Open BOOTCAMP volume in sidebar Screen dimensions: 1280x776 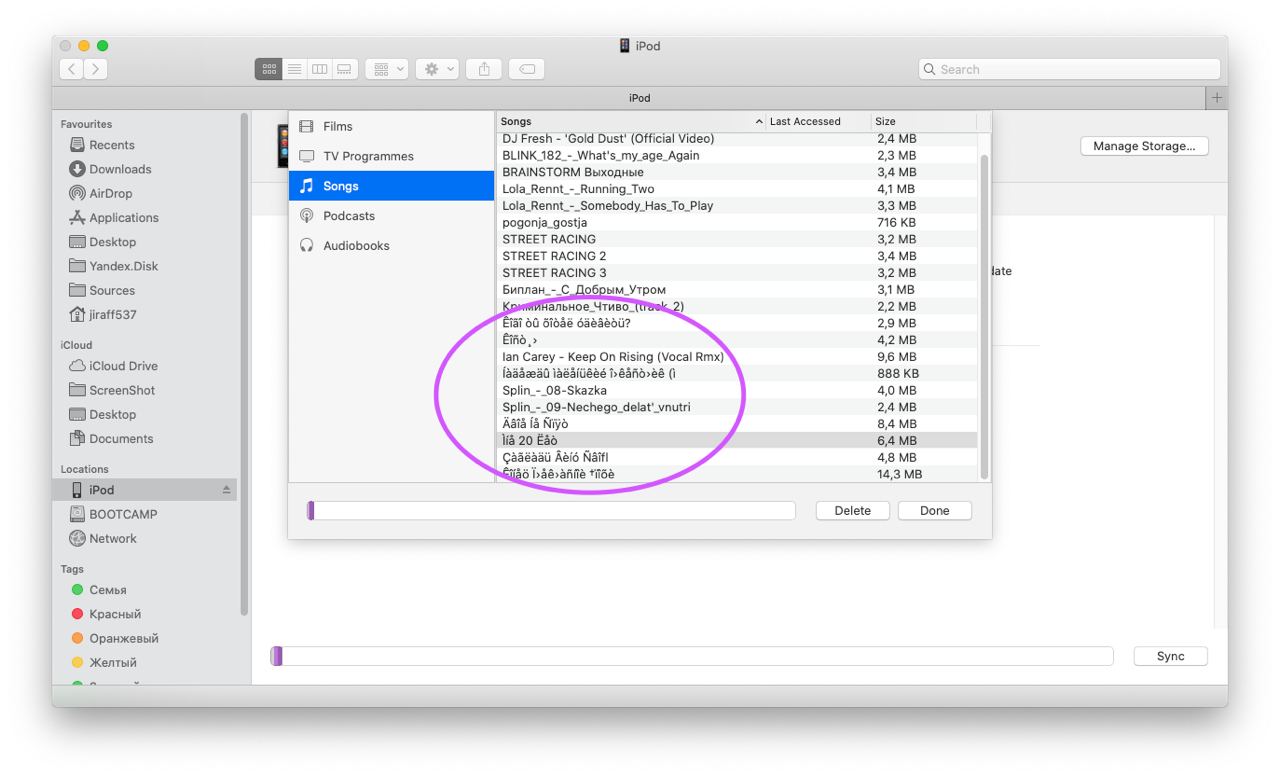(x=123, y=514)
